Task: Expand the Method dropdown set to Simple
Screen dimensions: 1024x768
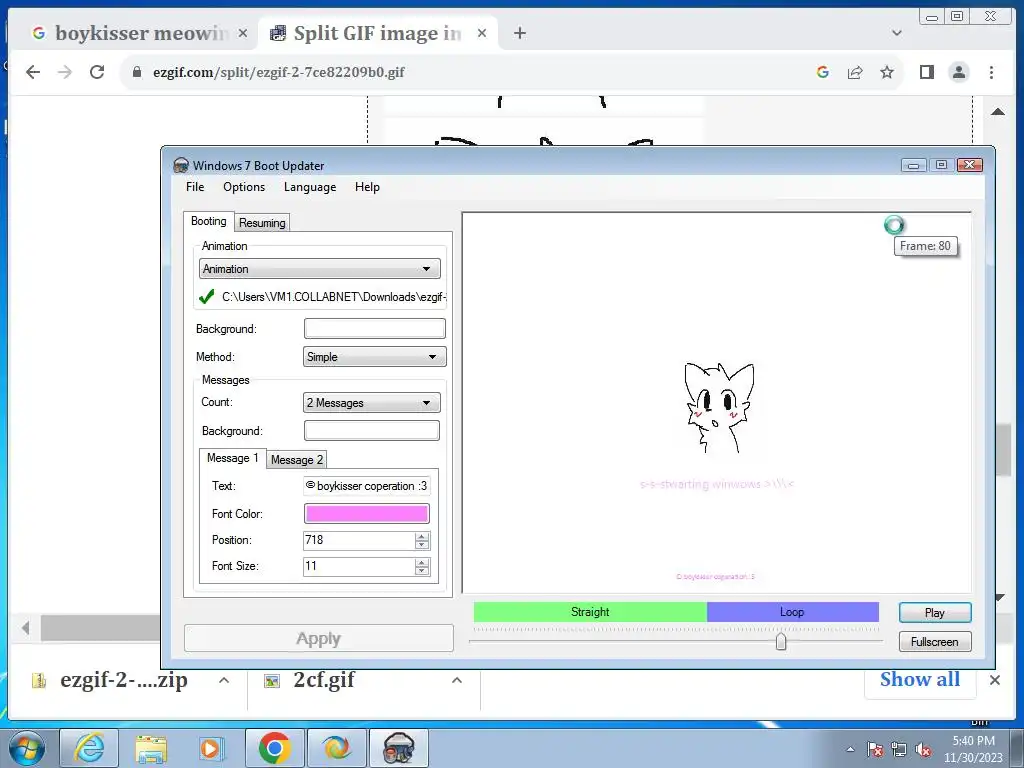Action: (x=375, y=357)
